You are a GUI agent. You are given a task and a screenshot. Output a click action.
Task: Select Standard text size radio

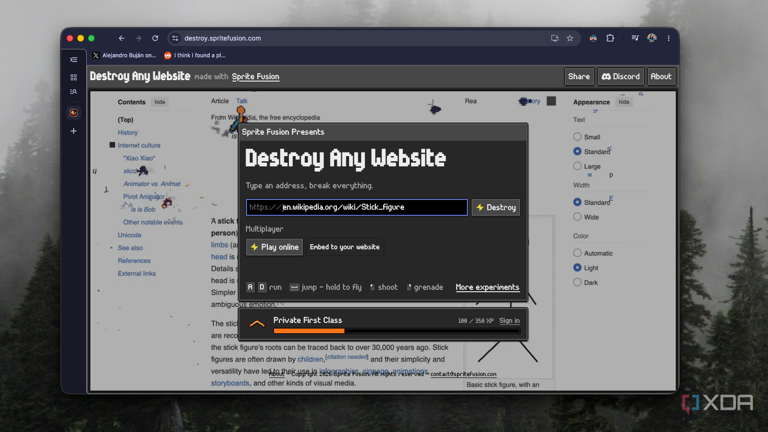click(577, 151)
